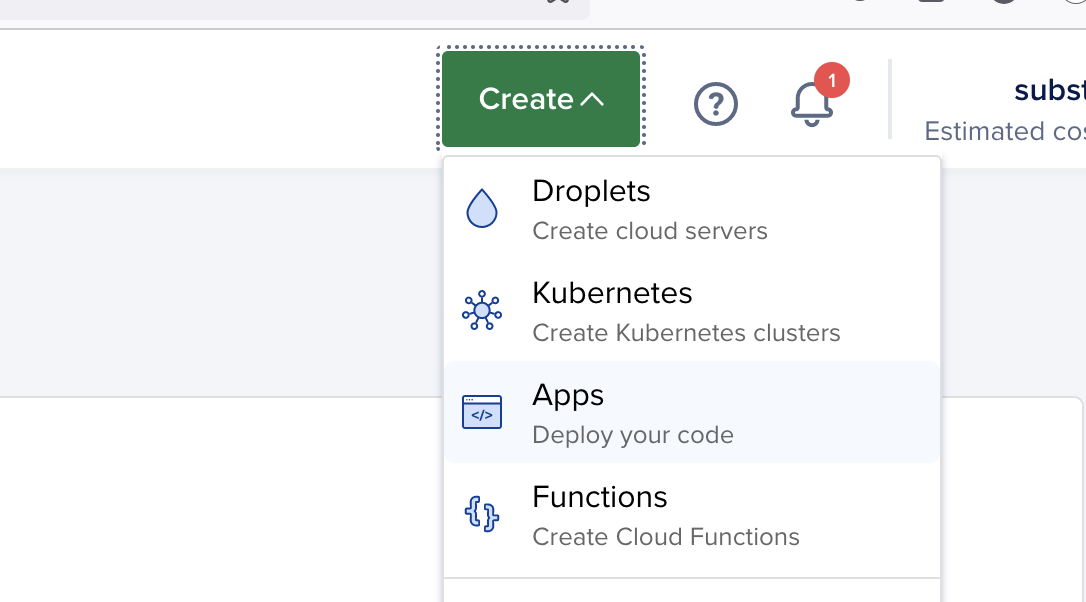Click the 'Create Cloud Functions' description

point(666,537)
